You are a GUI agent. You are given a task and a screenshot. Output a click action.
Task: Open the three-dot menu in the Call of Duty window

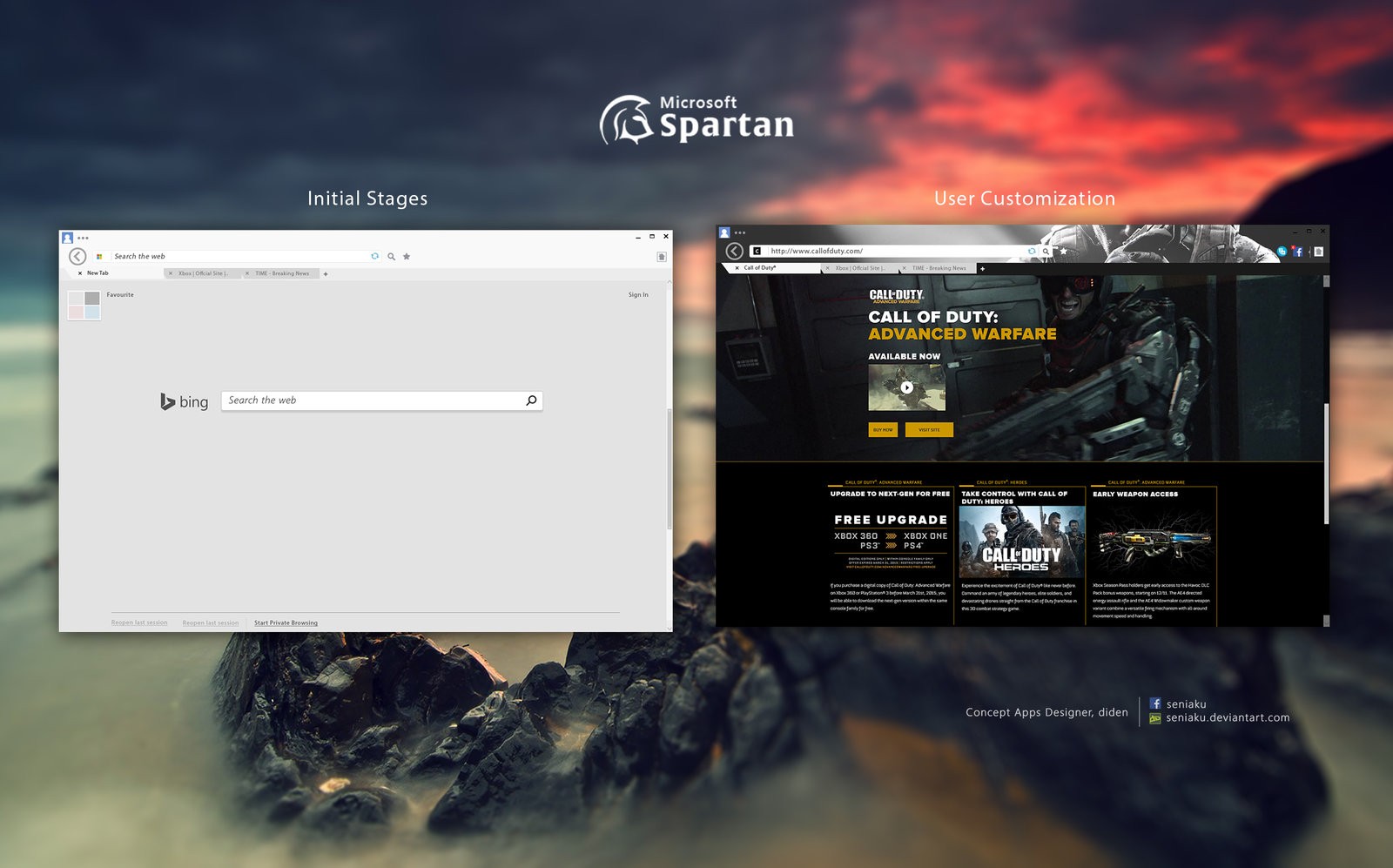point(740,232)
